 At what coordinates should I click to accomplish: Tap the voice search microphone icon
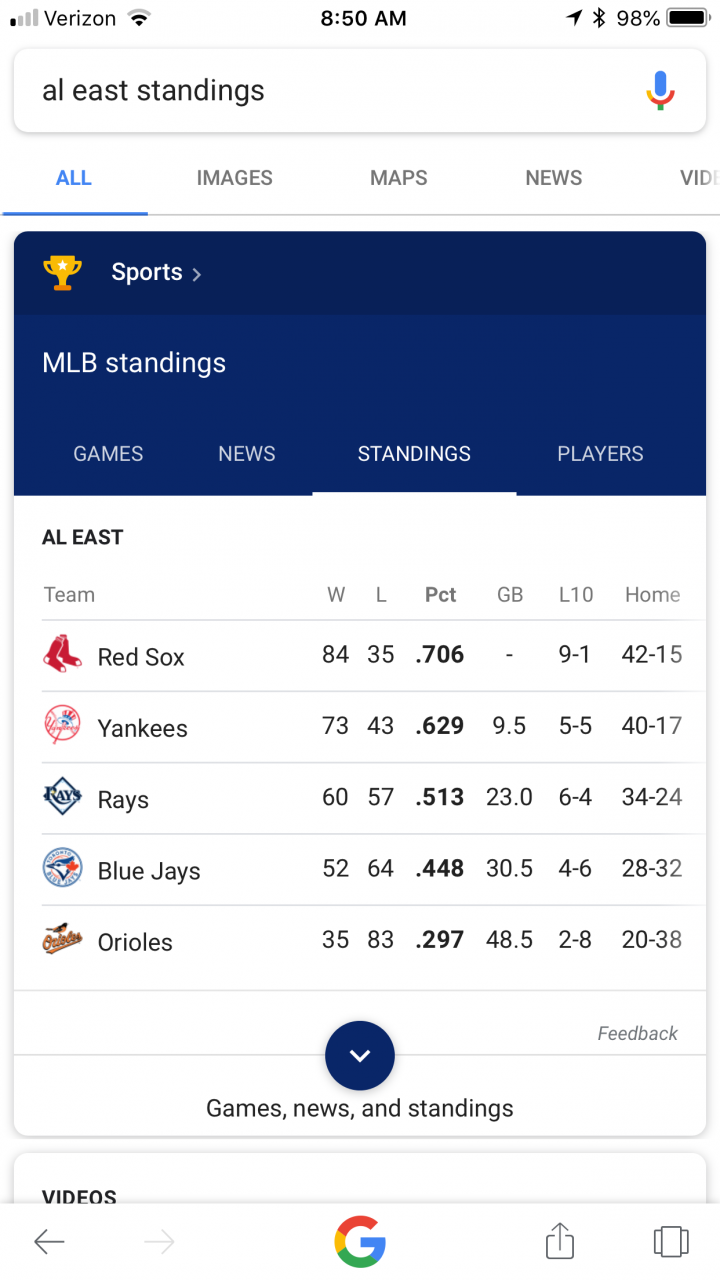(660, 91)
